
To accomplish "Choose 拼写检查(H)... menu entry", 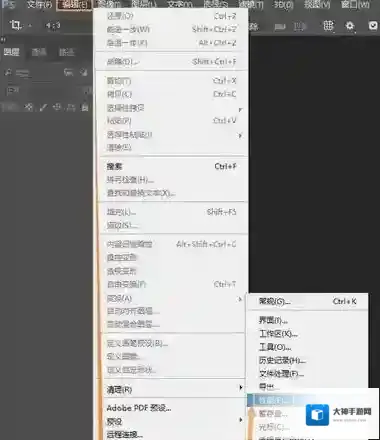I will point(172,180).
